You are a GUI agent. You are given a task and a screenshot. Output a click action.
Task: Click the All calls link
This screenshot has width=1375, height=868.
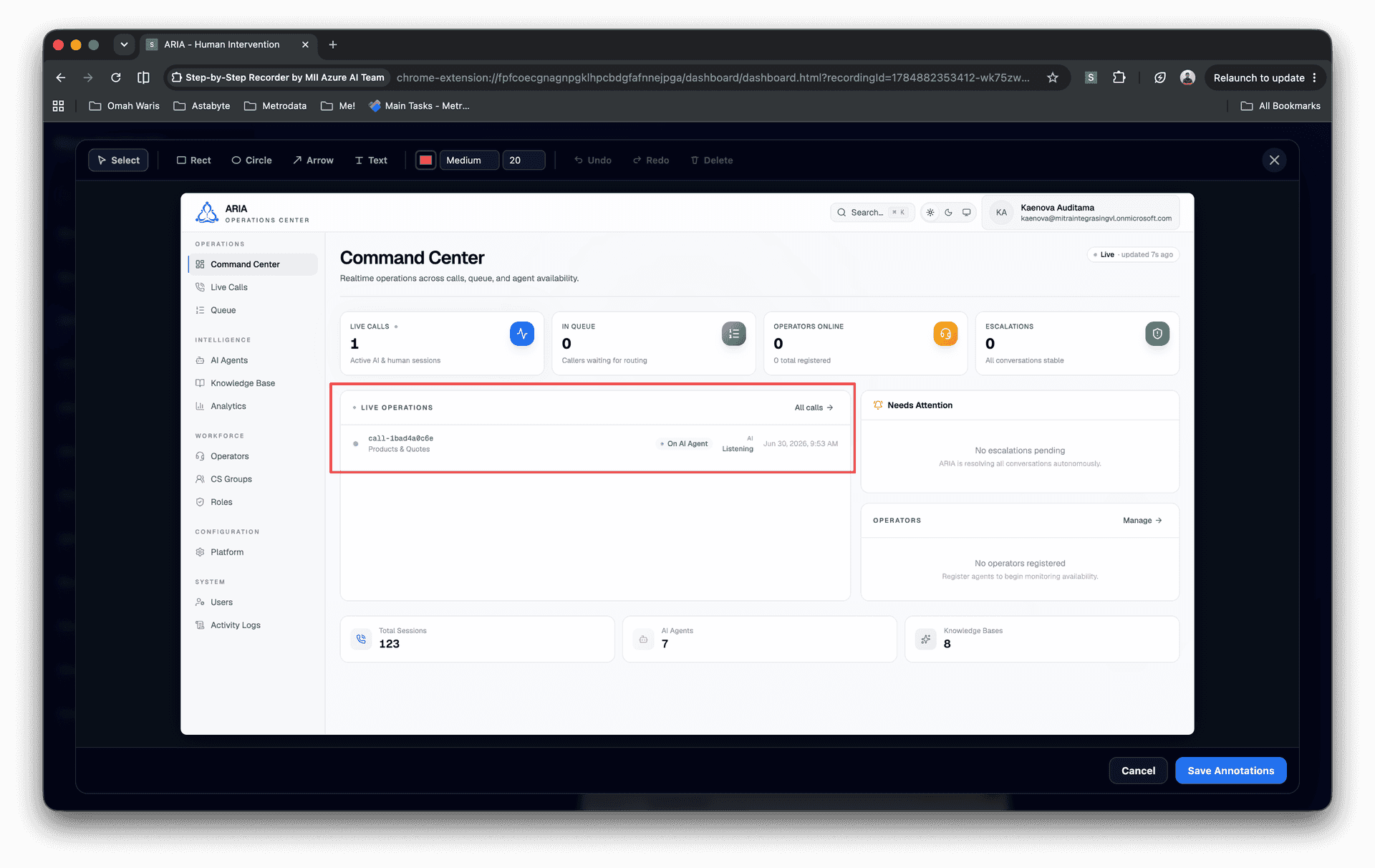point(814,408)
